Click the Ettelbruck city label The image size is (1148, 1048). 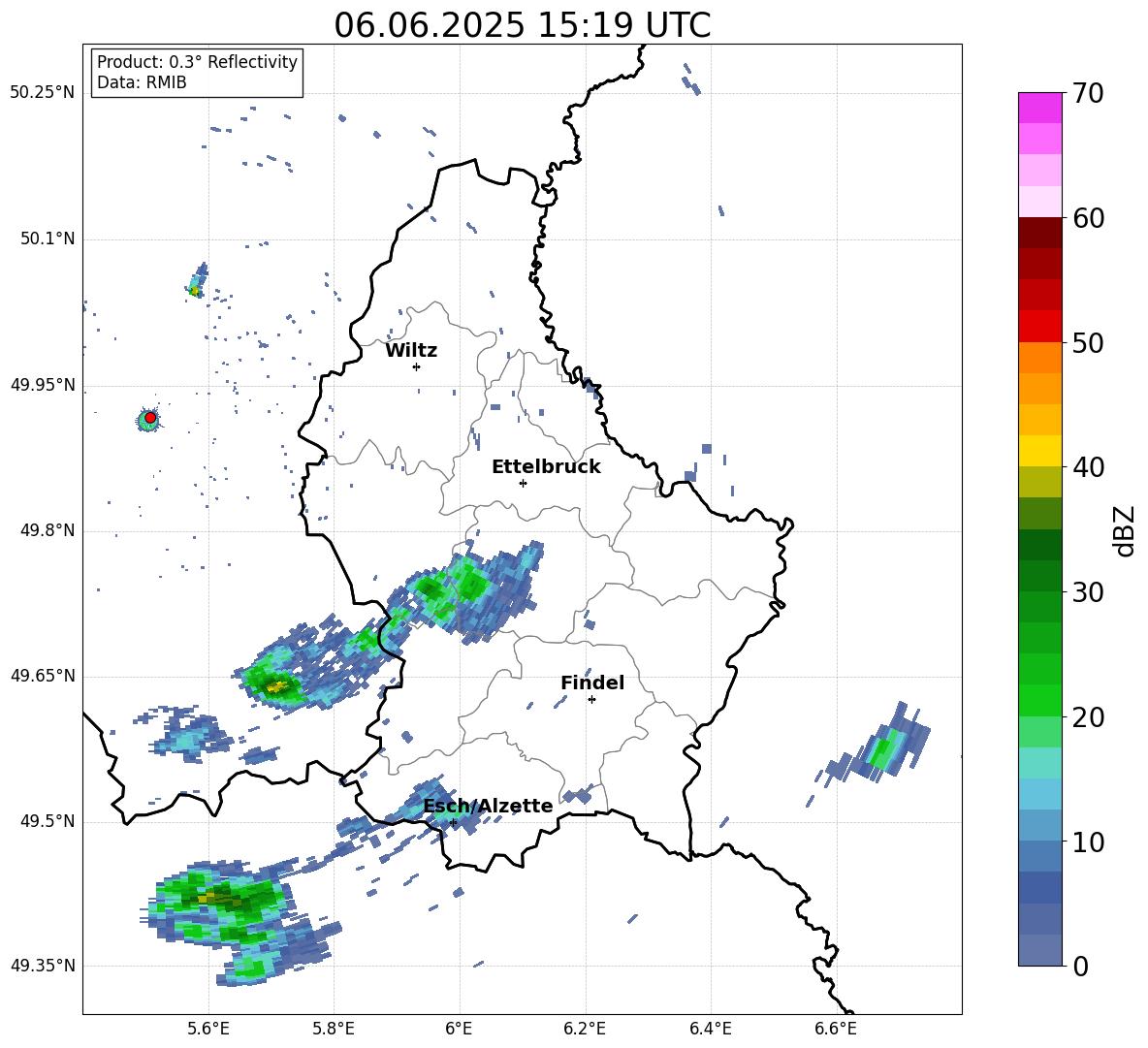tap(546, 467)
